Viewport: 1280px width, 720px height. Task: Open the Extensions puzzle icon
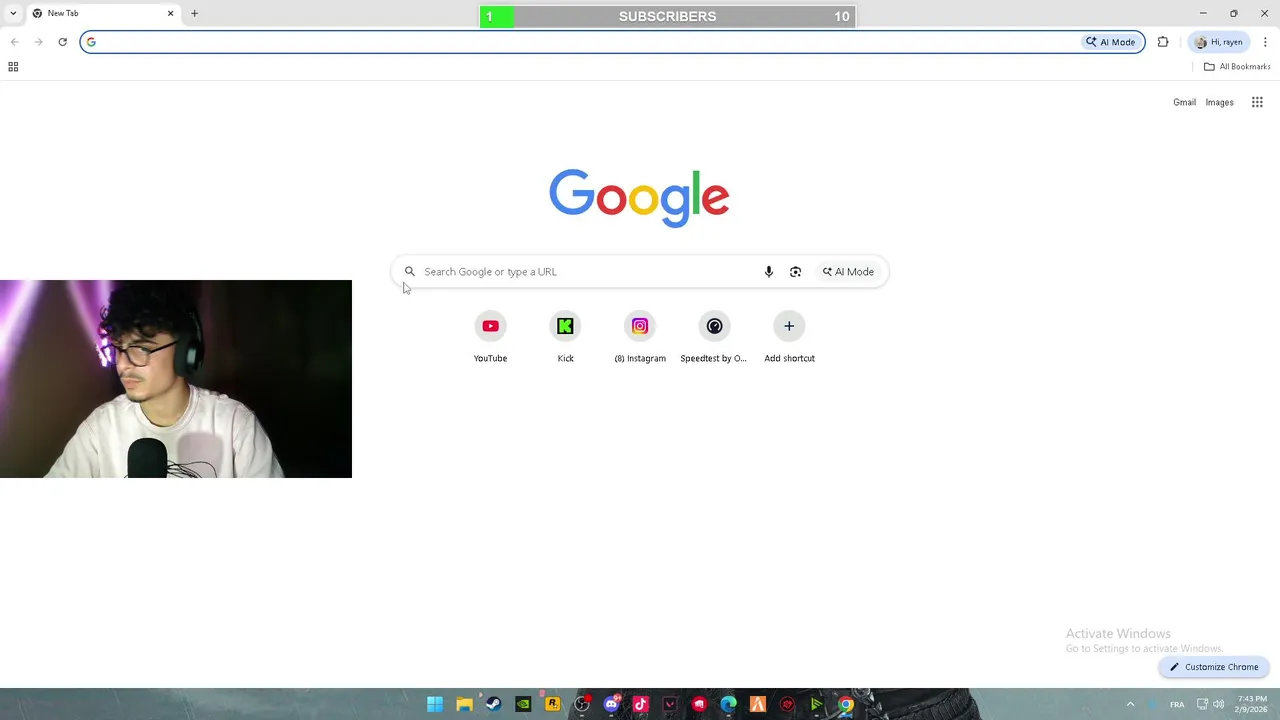(1163, 42)
